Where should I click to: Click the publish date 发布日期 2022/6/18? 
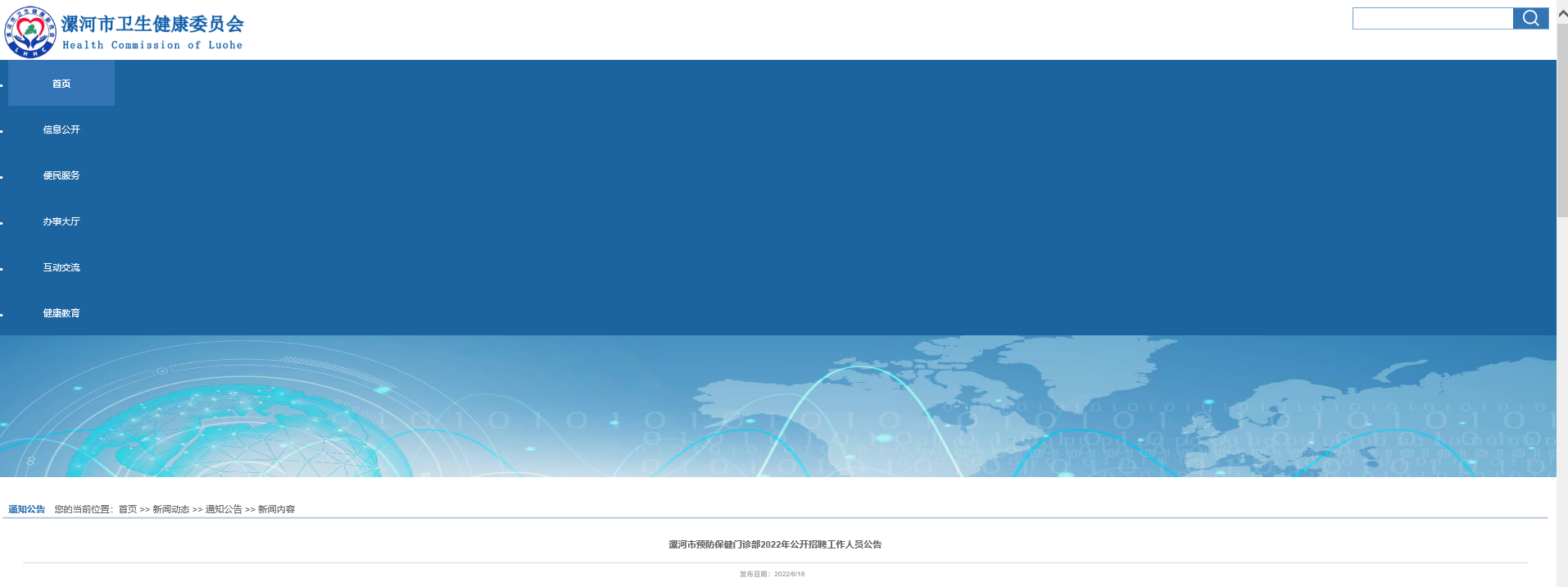(x=772, y=574)
